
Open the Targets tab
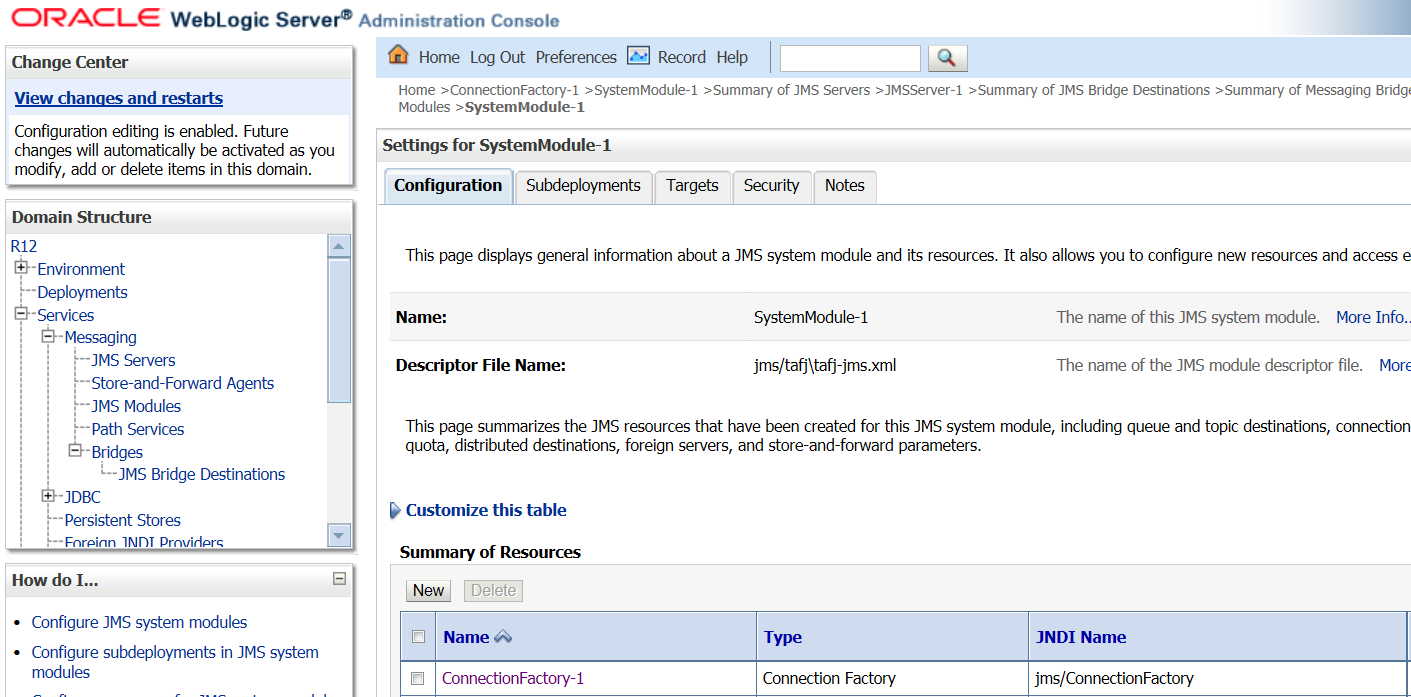tap(692, 186)
